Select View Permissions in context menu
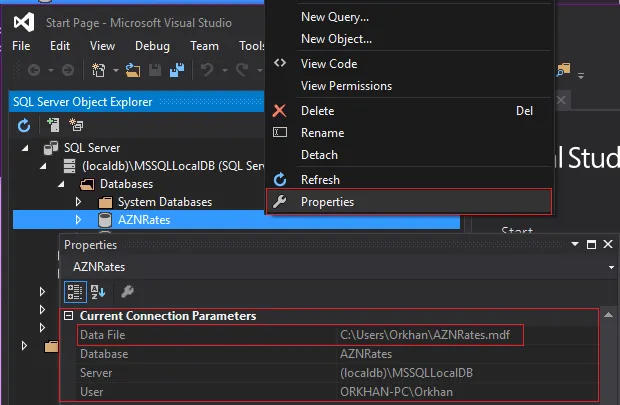This screenshot has width=620, height=405. [409, 86]
